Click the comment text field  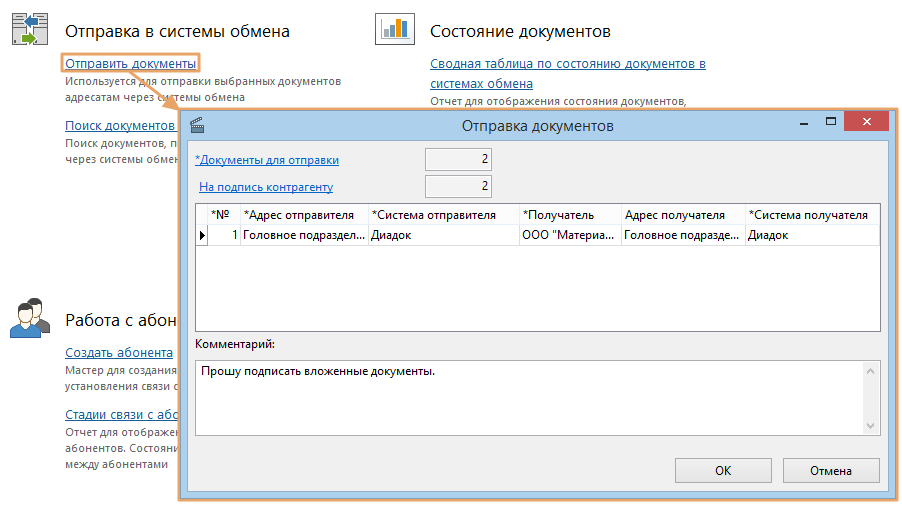tap(530, 397)
